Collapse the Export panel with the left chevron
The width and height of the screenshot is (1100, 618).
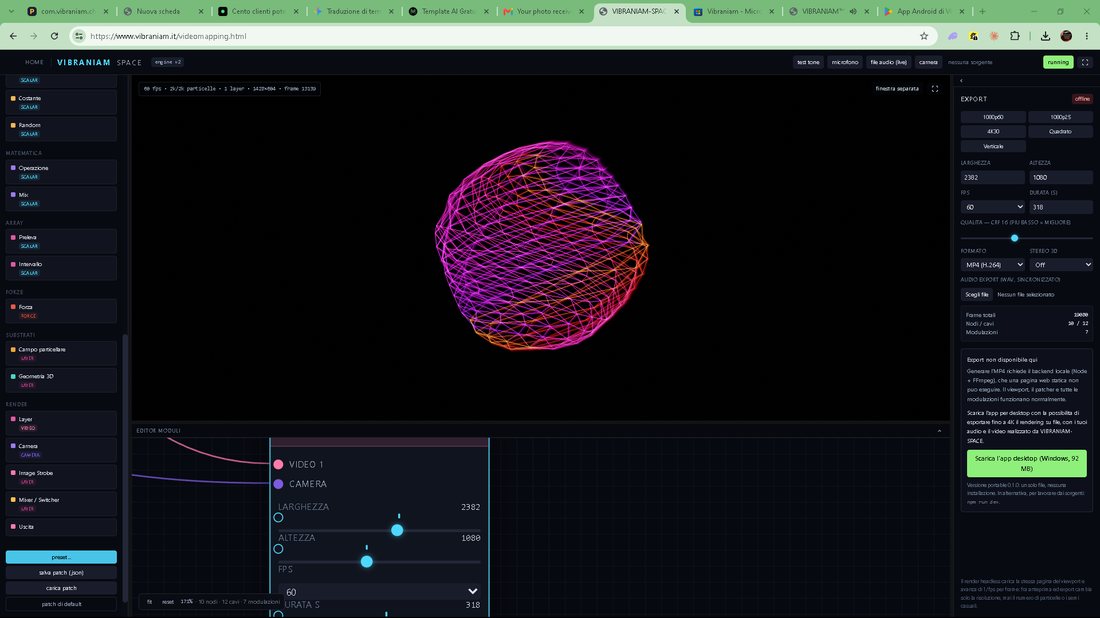(x=961, y=81)
